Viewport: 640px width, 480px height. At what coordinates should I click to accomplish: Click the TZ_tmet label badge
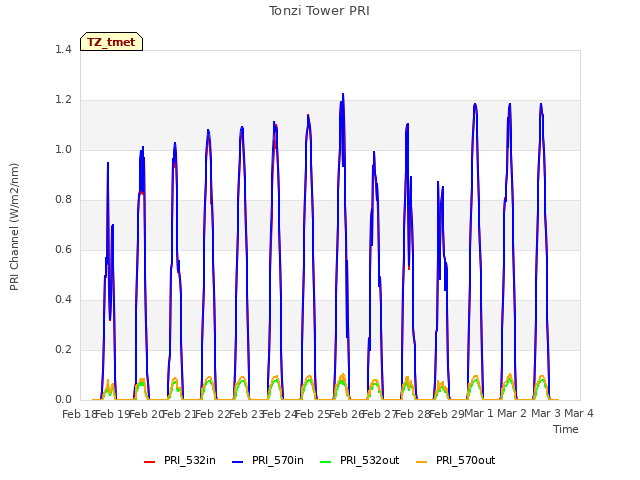[x=111, y=42]
